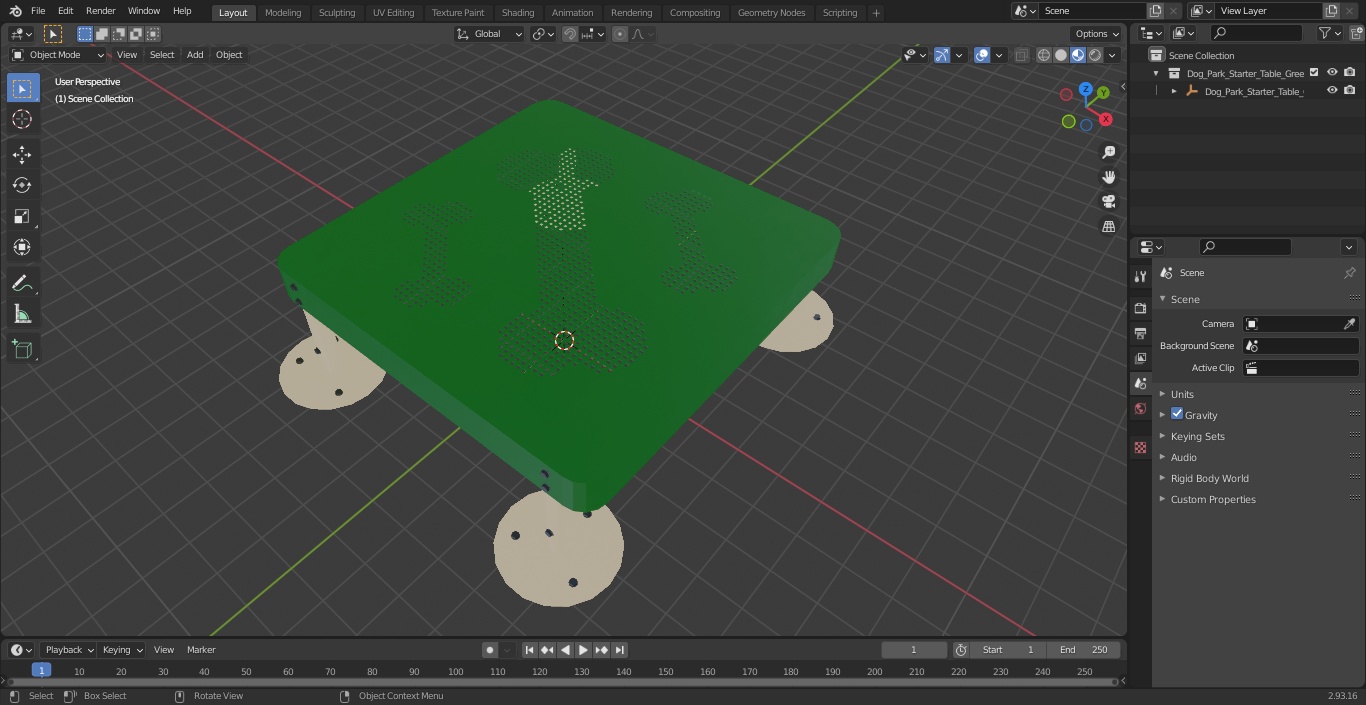Open the View Layer properties tab

pos(1140,359)
